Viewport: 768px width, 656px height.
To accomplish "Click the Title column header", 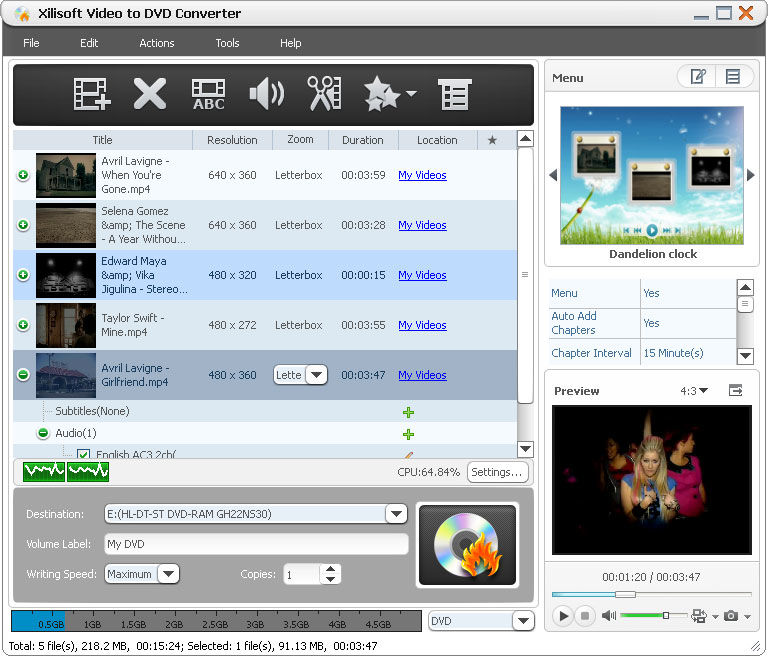I will pyautogui.click(x=102, y=140).
